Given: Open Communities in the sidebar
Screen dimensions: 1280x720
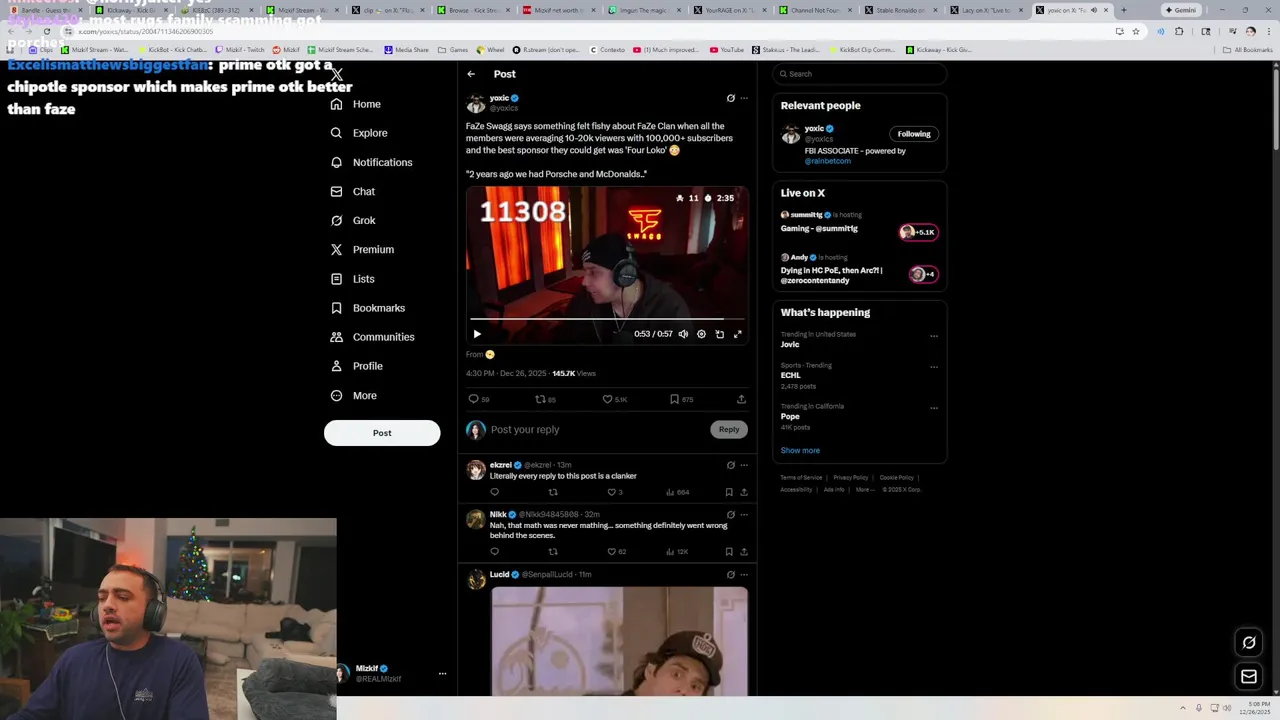Looking at the screenshot, I should click(372, 337).
